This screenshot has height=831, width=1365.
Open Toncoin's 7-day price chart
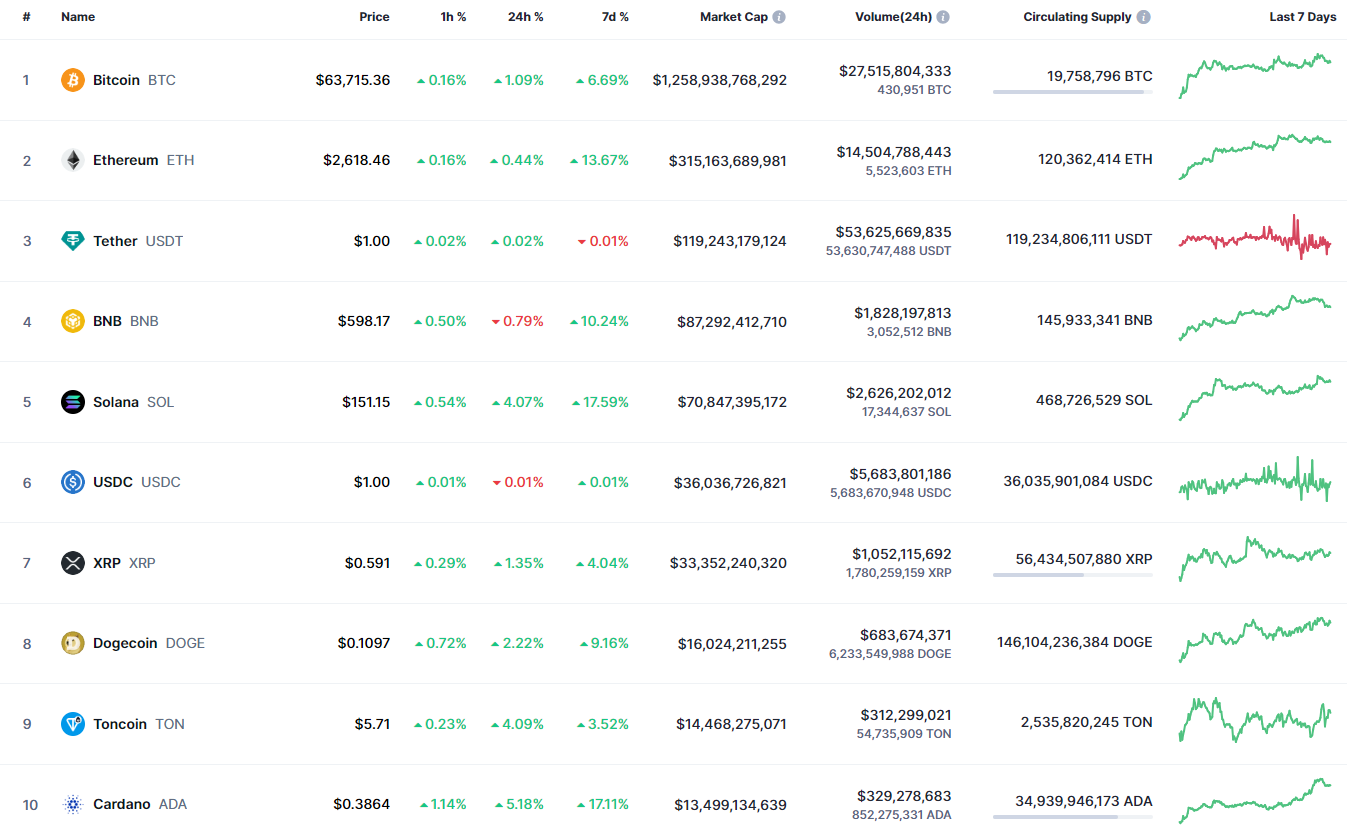pyautogui.click(x=1255, y=720)
